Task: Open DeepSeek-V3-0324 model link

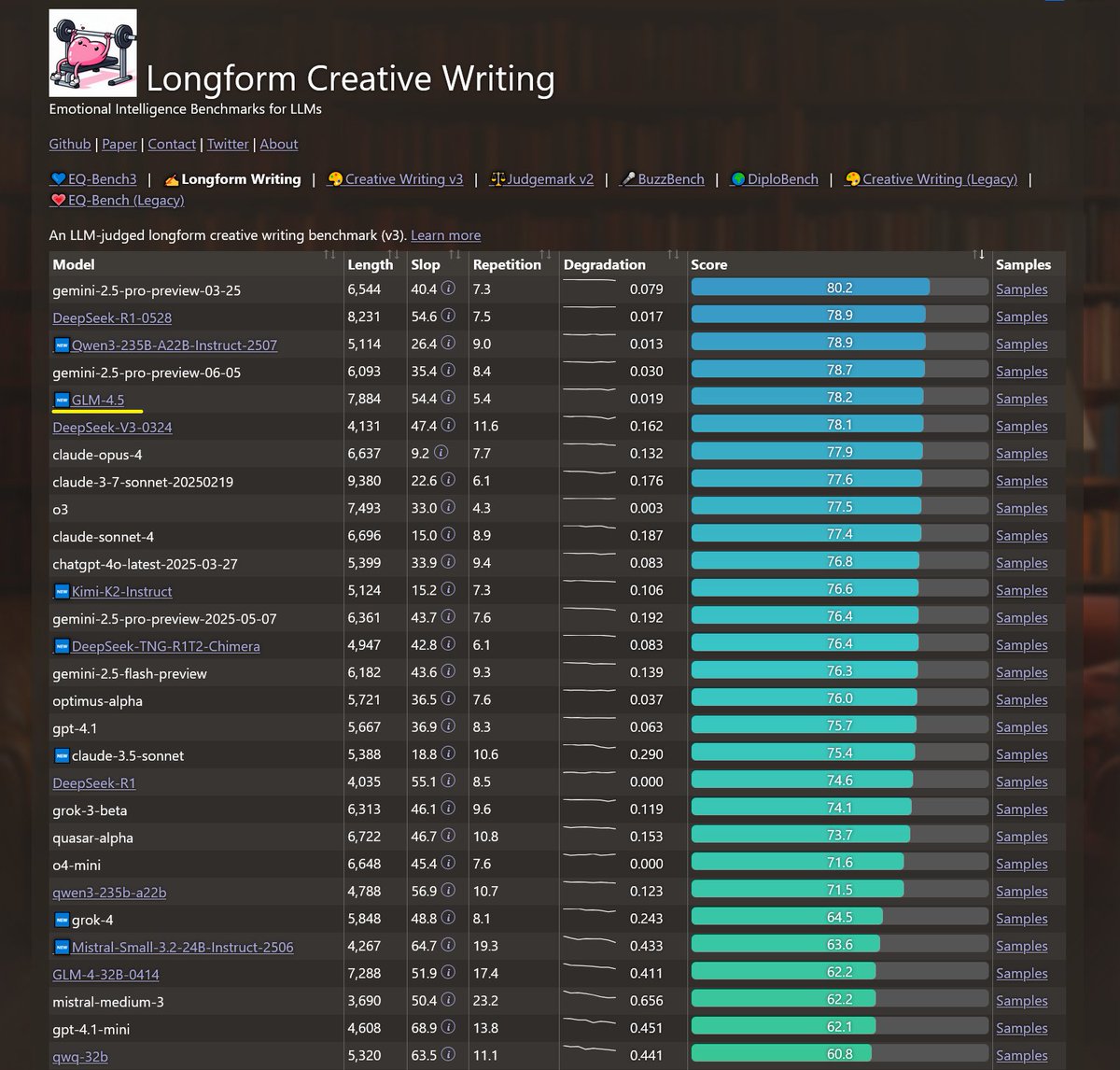Action: [112, 427]
